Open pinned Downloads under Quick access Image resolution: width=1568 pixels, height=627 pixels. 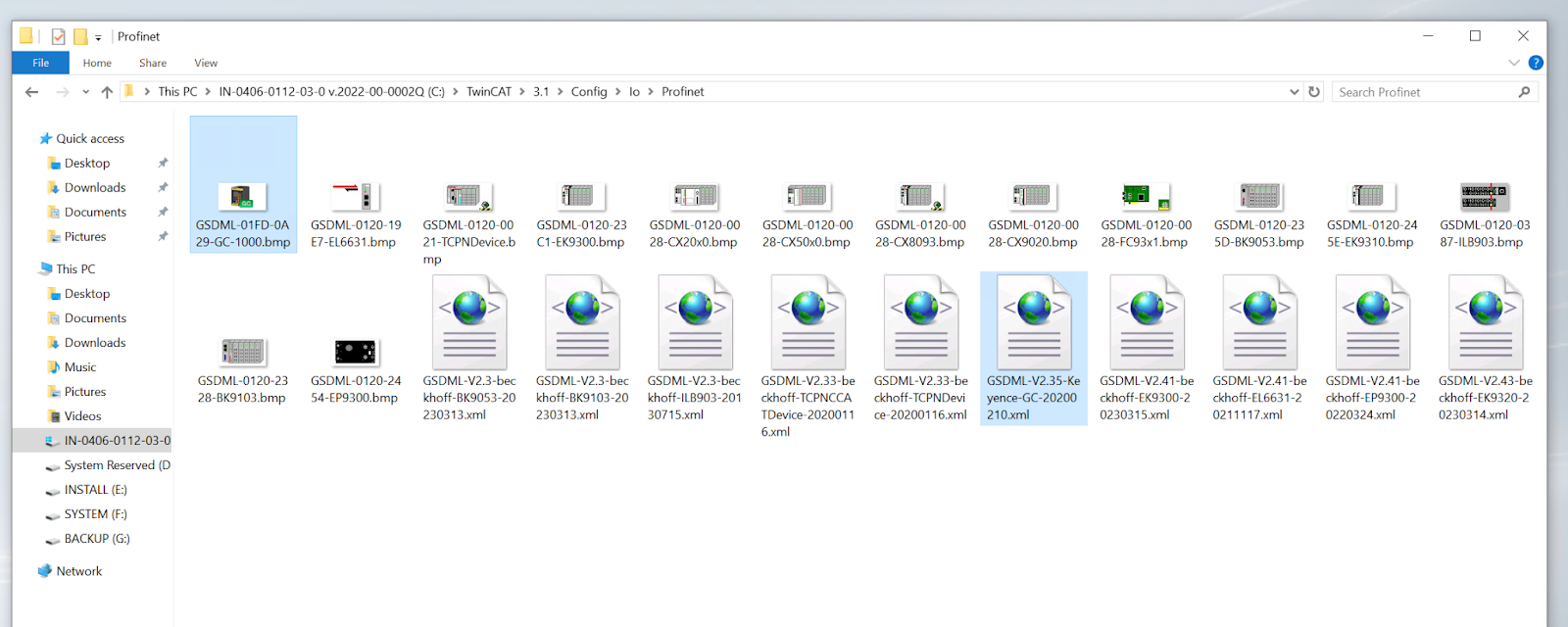[95, 188]
